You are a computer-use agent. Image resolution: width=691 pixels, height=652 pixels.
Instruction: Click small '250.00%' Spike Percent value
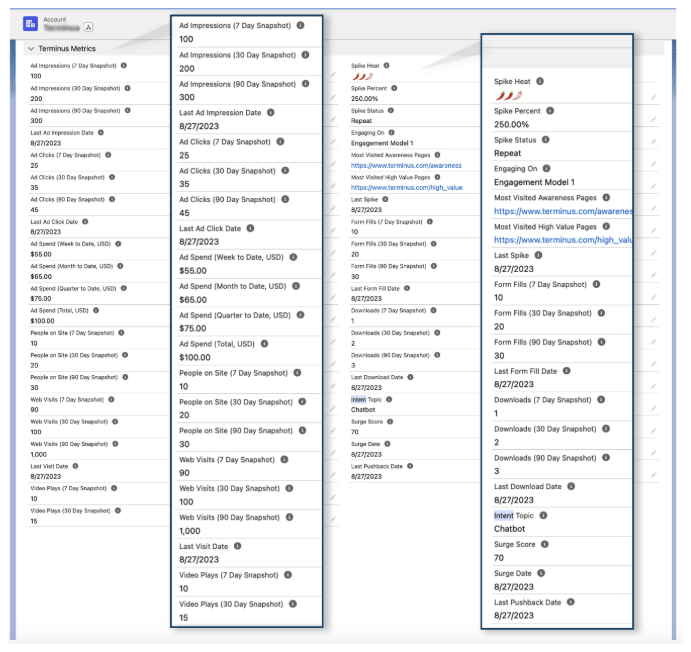[364, 99]
